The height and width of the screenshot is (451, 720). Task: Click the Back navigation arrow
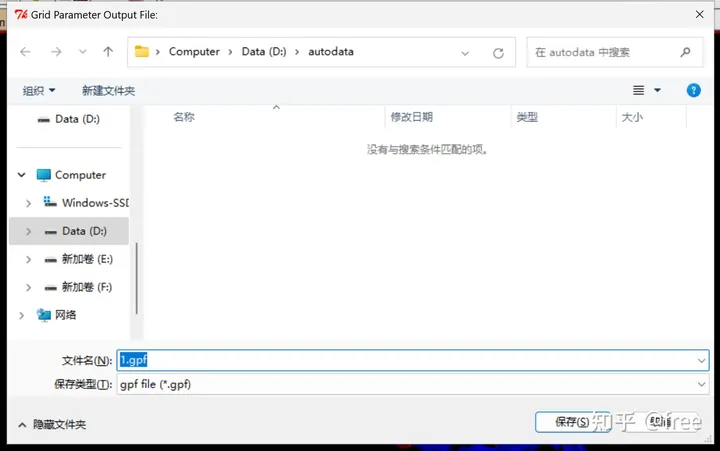coord(25,52)
